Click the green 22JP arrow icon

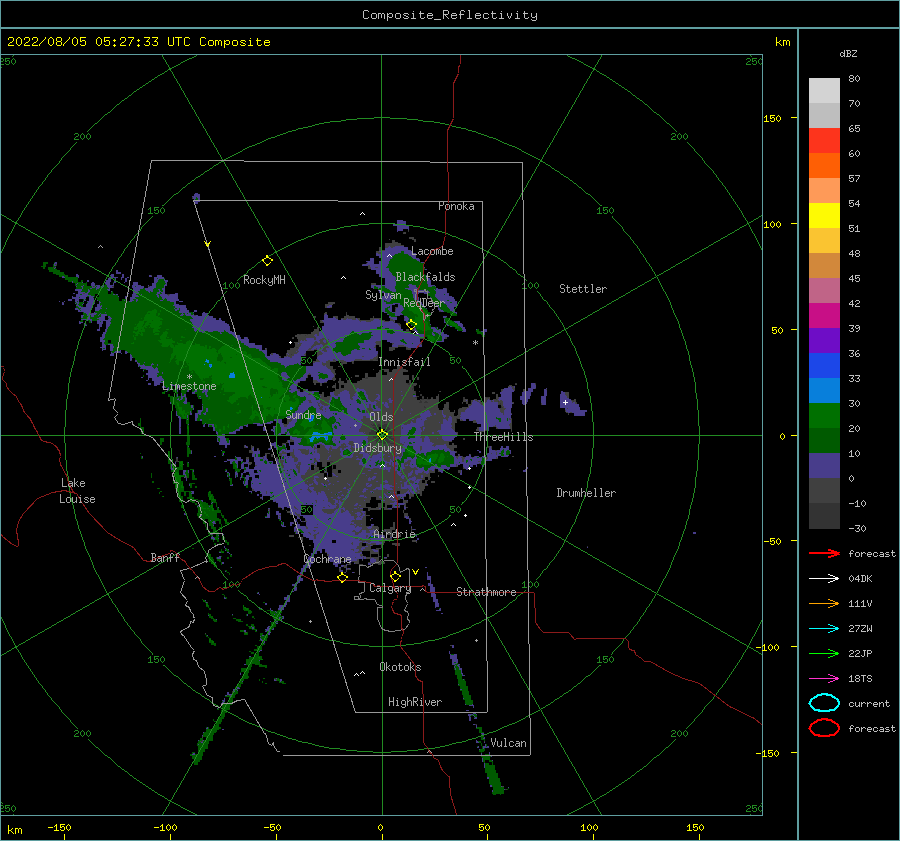coord(824,653)
